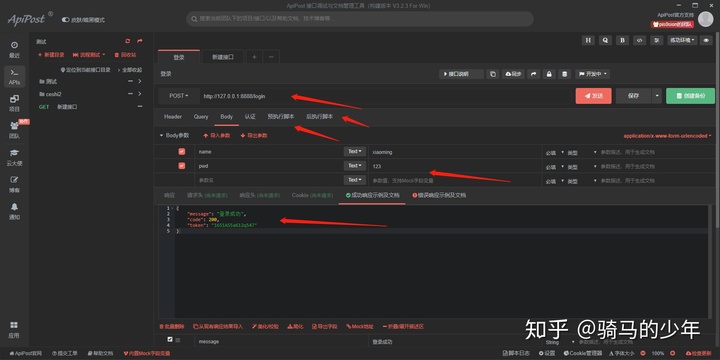Click the copy interface icon
Image resolution: width=720 pixels, height=360 pixels.
[x=493, y=74]
